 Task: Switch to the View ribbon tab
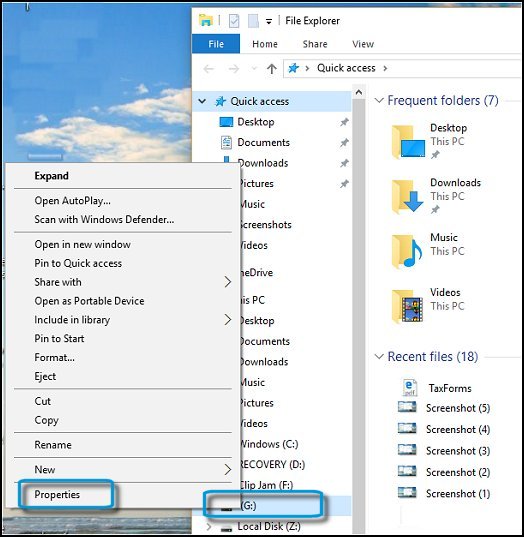tap(363, 44)
